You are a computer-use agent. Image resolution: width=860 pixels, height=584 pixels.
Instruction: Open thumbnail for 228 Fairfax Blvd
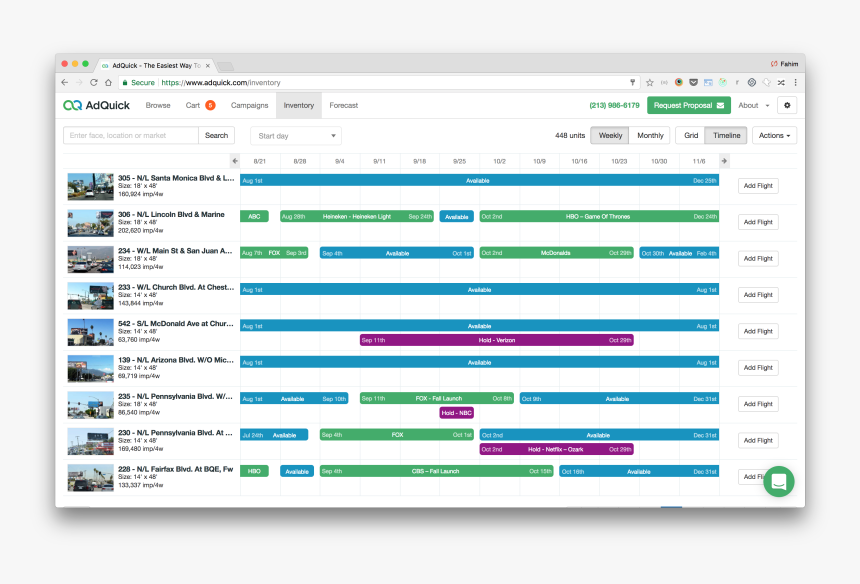pyautogui.click(x=90, y=478)
